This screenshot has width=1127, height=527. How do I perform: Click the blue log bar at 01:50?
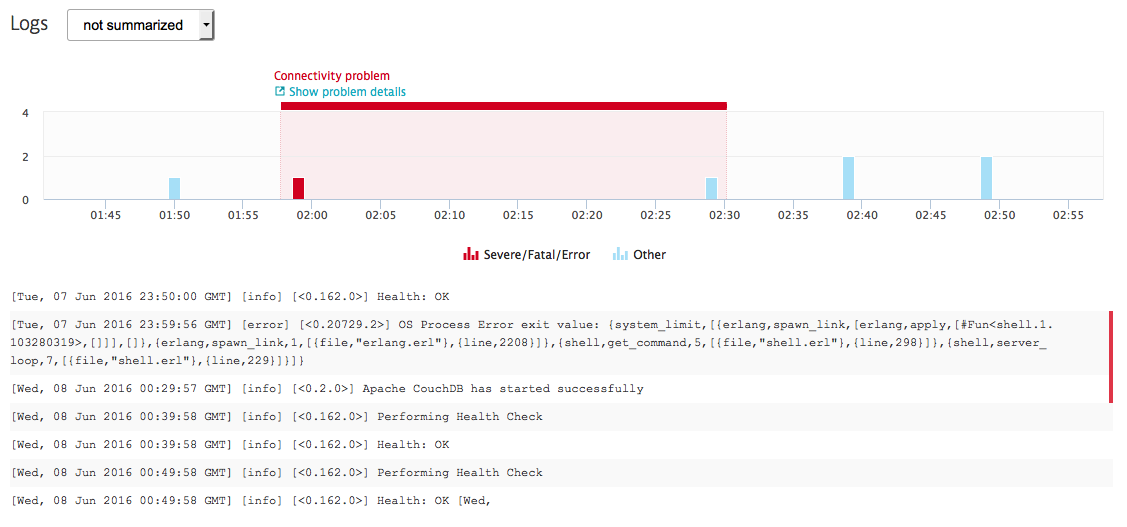(x=175, y=188)
